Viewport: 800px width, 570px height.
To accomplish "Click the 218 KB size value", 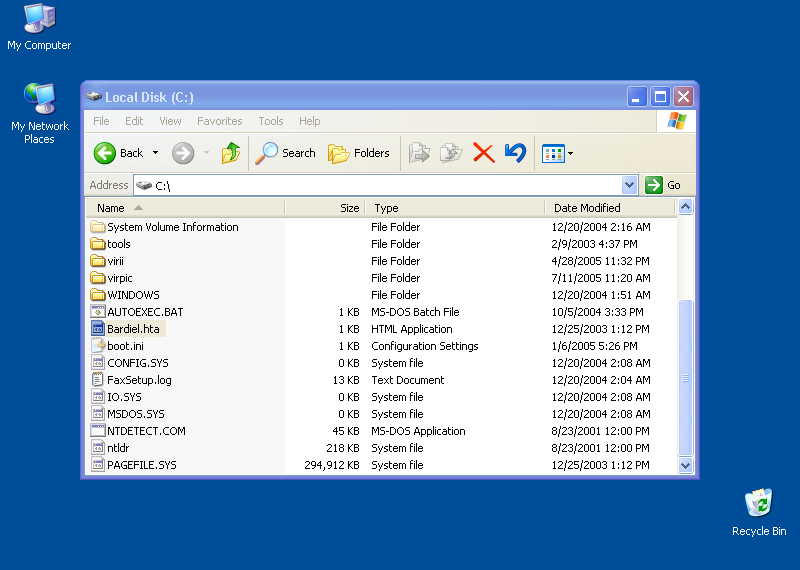I will click(x=343, y=448).
